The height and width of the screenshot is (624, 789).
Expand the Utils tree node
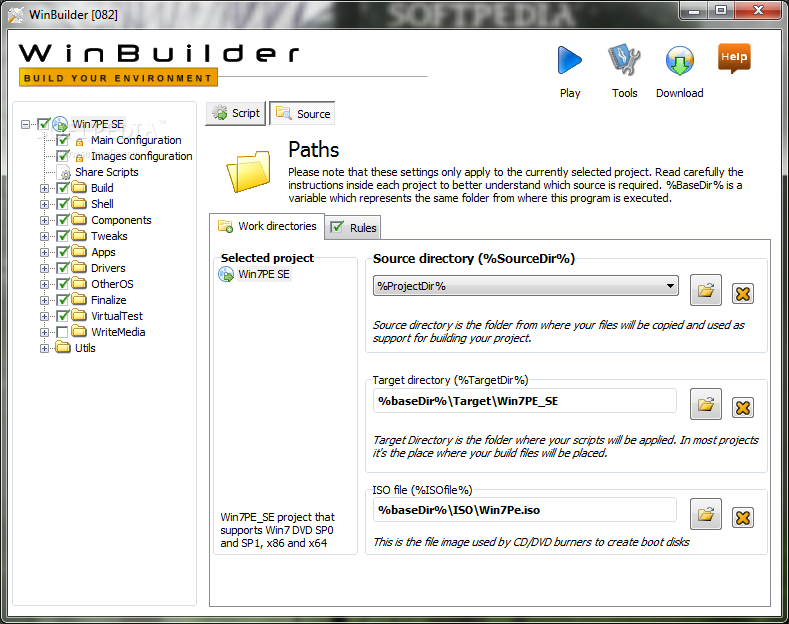tap(44, 348)
